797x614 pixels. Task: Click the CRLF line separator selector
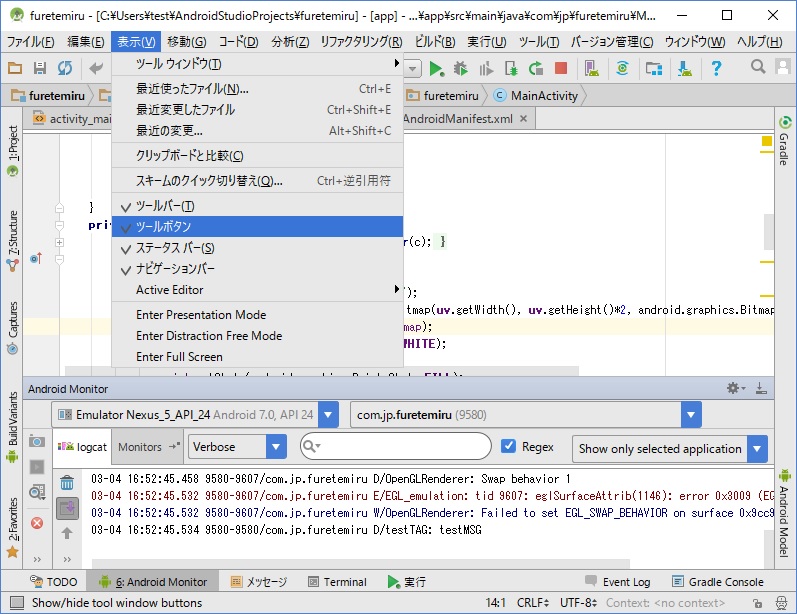pos(533,603)
